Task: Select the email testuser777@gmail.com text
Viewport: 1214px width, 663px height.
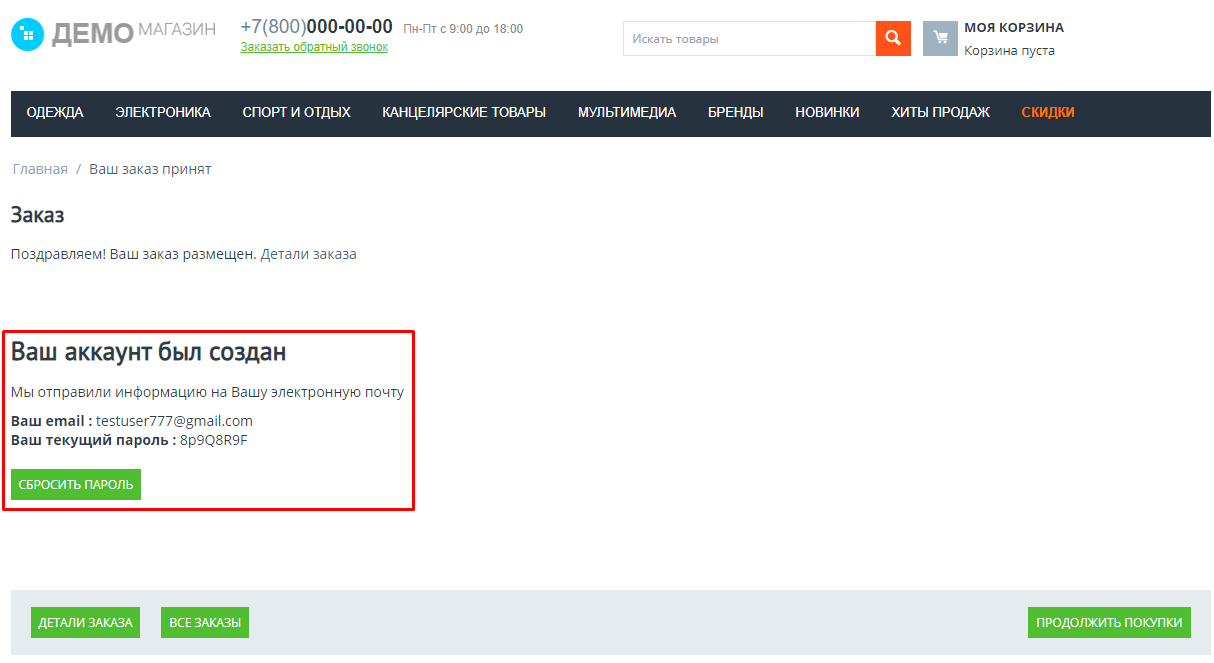Action: click(x=174, y=421)
